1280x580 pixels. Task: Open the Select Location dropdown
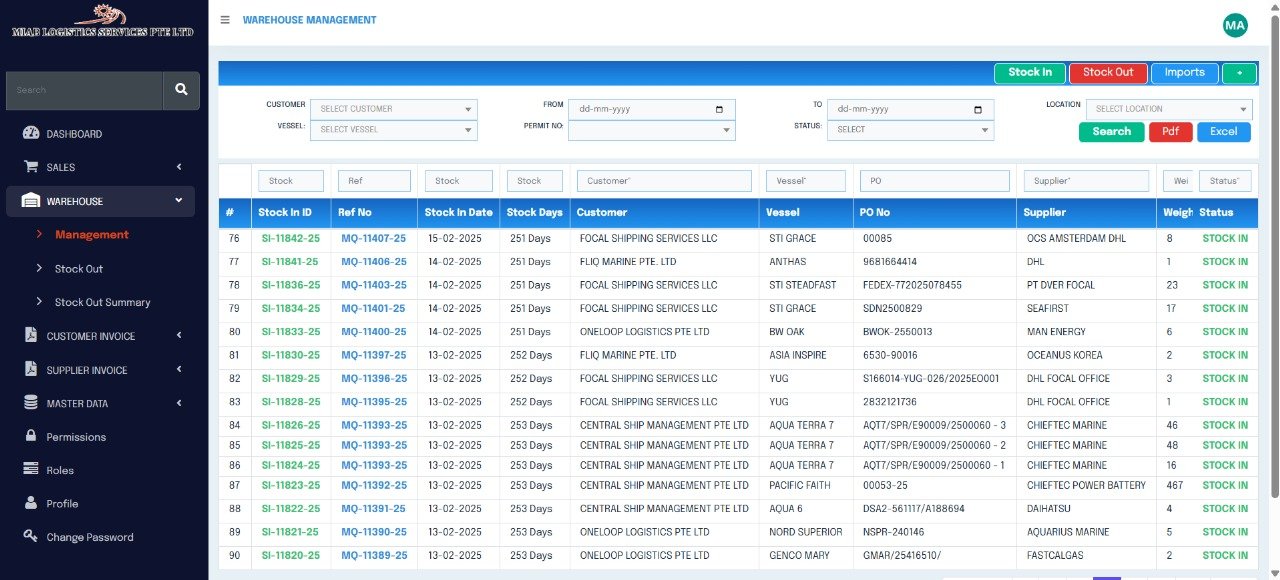(x=1169, y=109)
